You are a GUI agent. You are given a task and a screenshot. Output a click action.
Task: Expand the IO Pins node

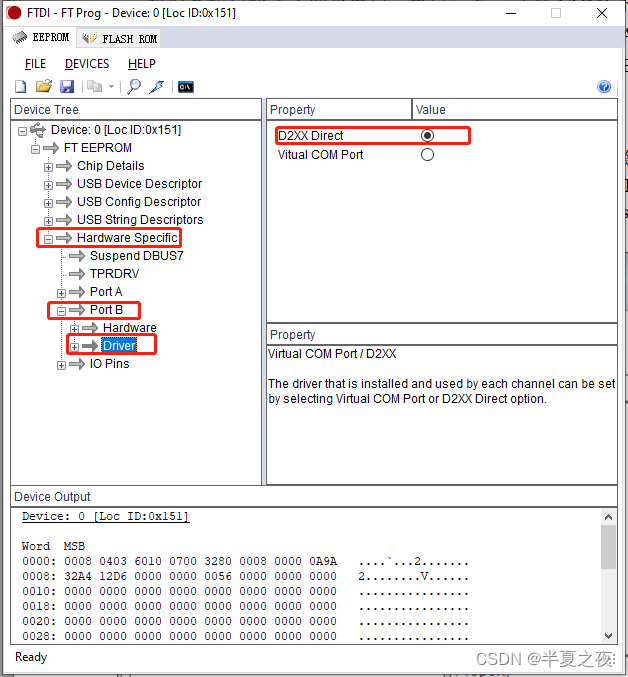point(61,365)
